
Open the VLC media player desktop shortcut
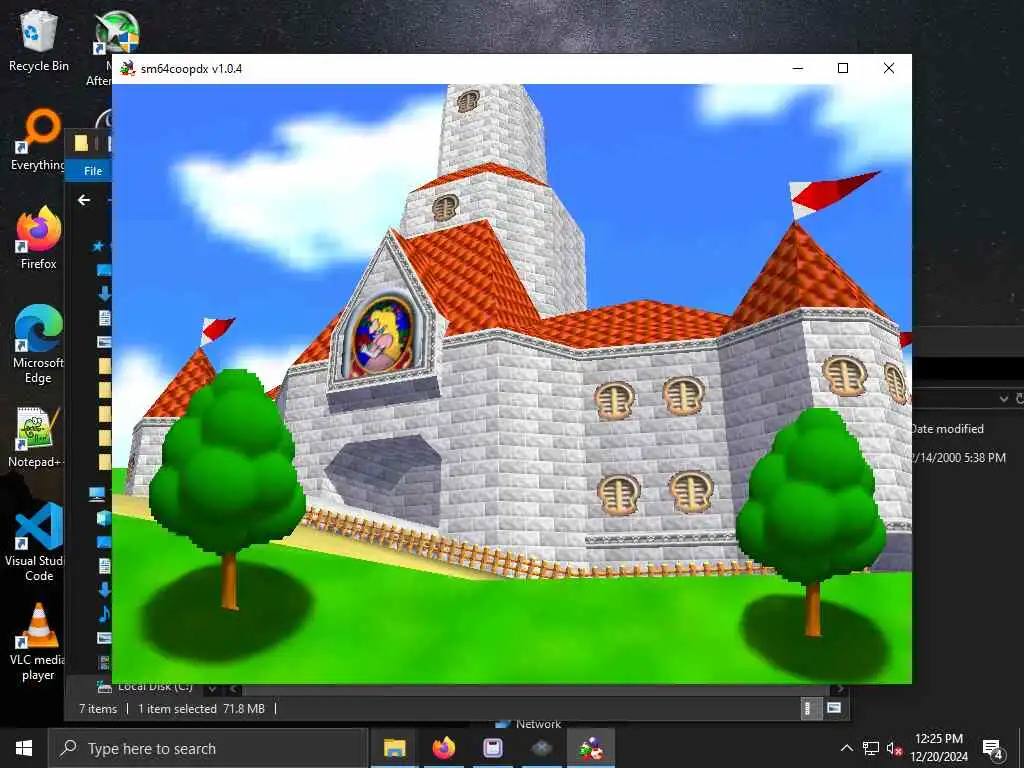[x=38, y=641]
